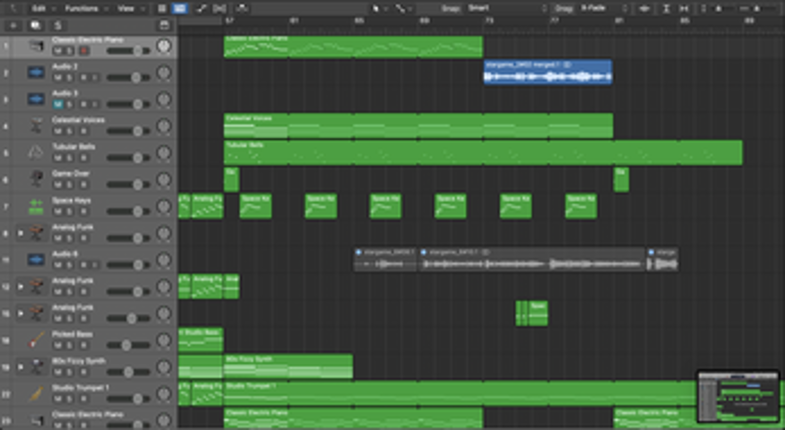Select track 1 Classic Electric Piano instrument icon
The width and height of the screenshot is (785, 430).
(36, 46)
